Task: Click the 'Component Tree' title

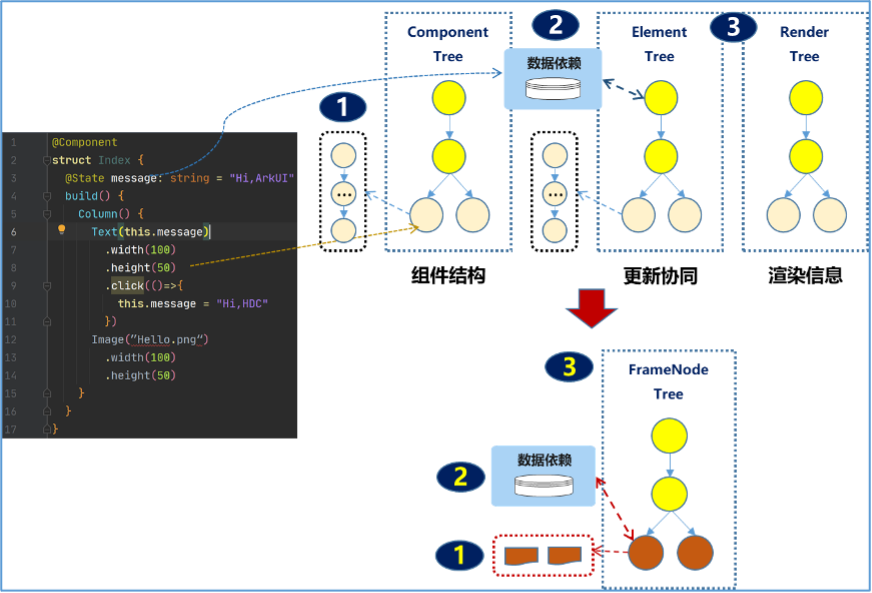Action: [448, 44]
